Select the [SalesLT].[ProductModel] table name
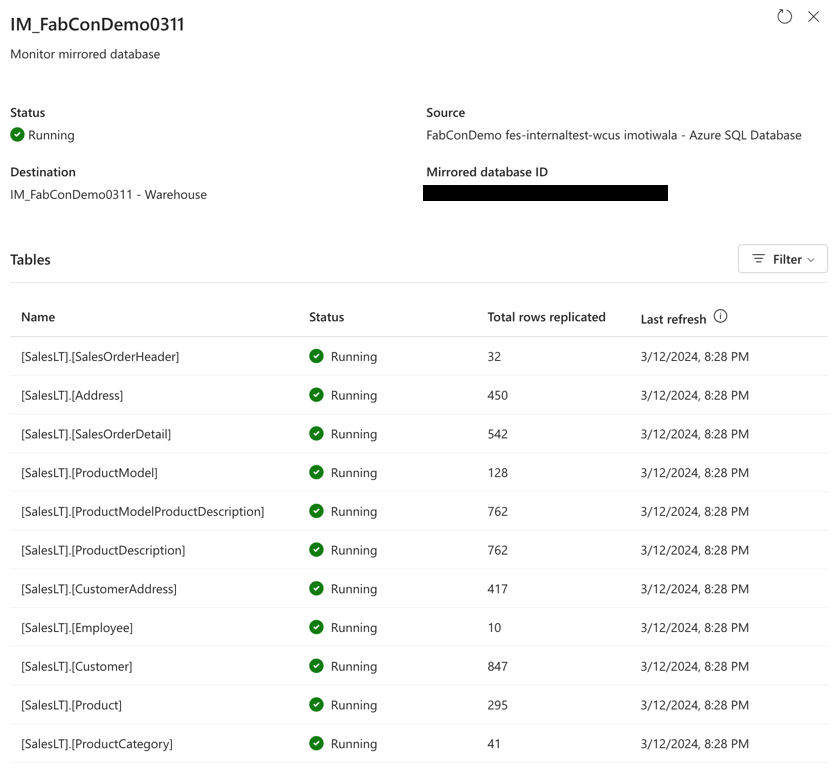 [89, 473]
